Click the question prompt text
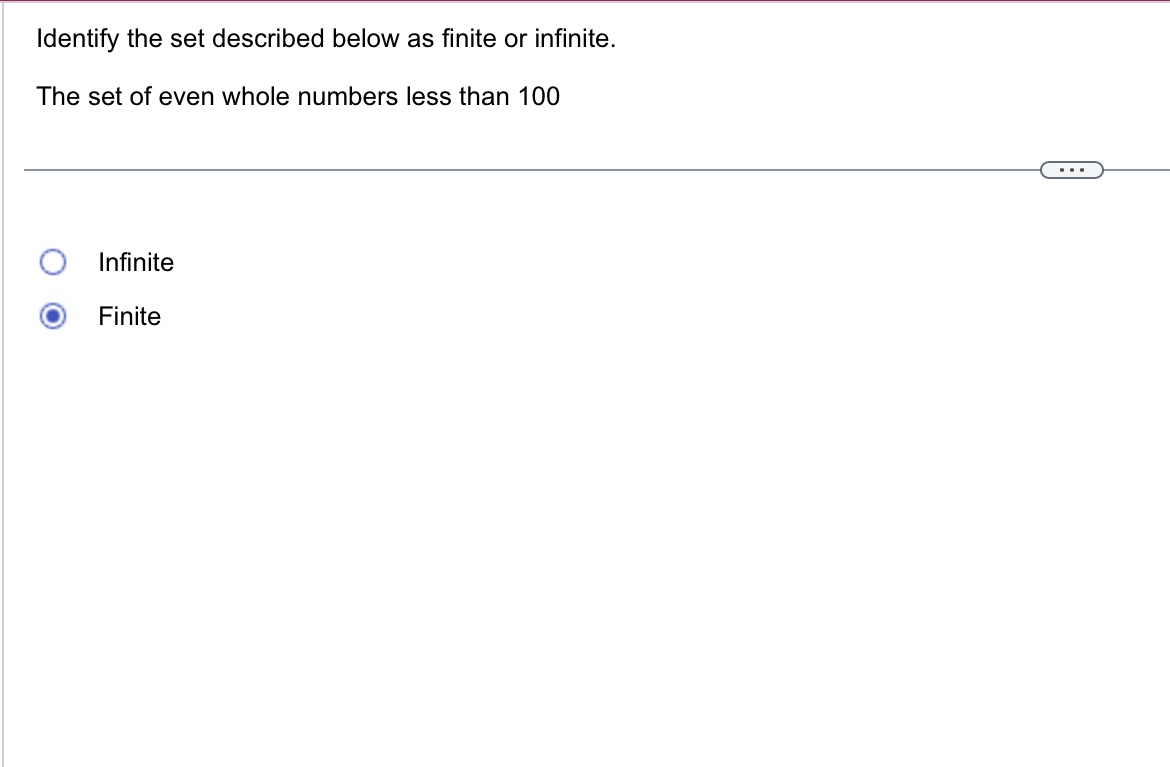Screen dimensions: 1170x767 [x=325, y=38]
